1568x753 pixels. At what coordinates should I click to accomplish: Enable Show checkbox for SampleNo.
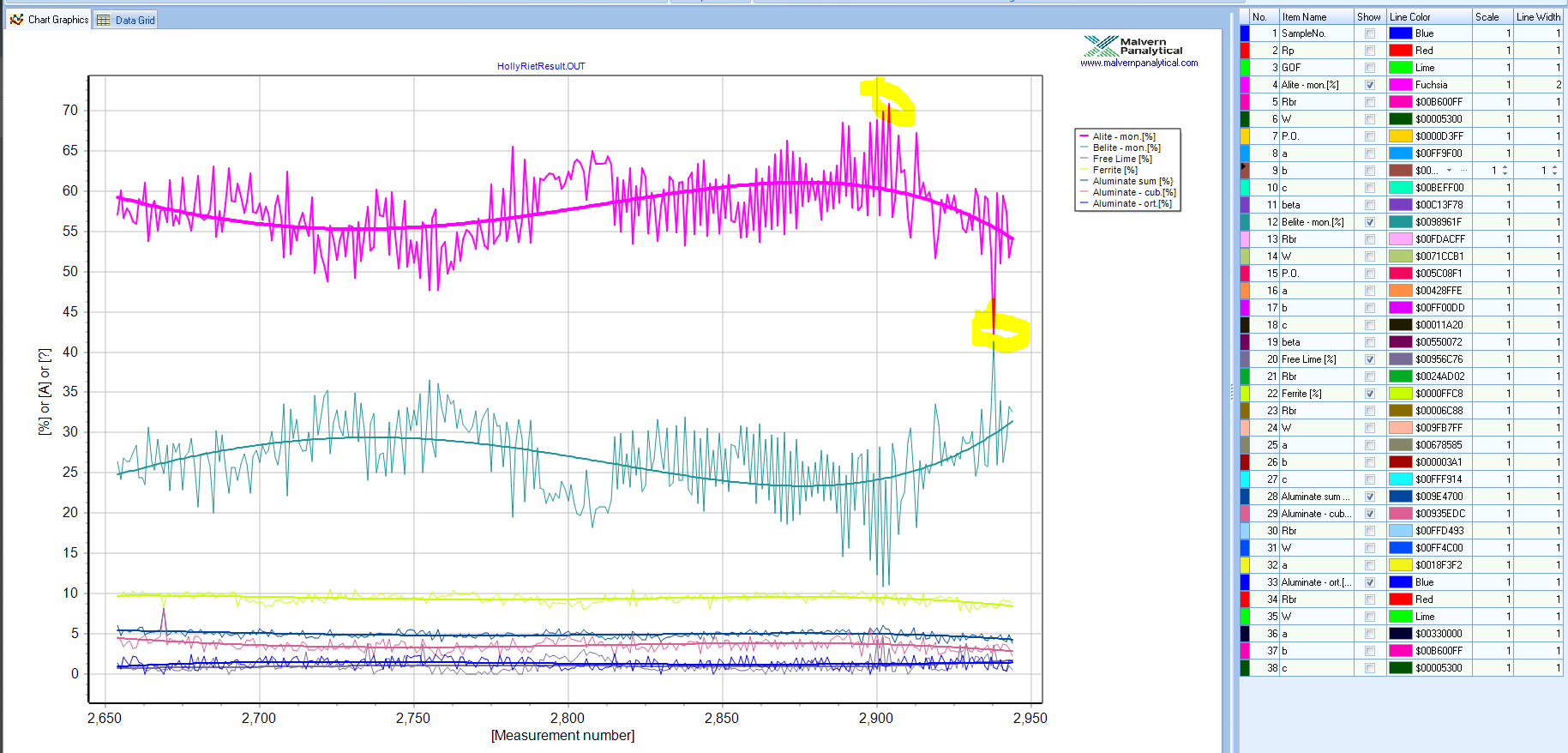(x=1370, y=33)
